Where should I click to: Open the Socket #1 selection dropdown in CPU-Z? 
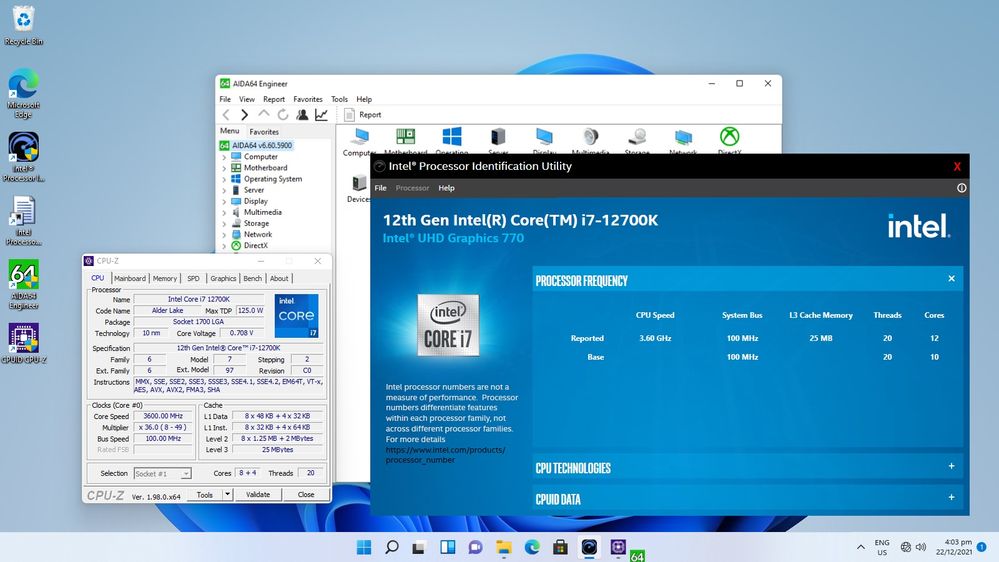[x=162, y=473]
